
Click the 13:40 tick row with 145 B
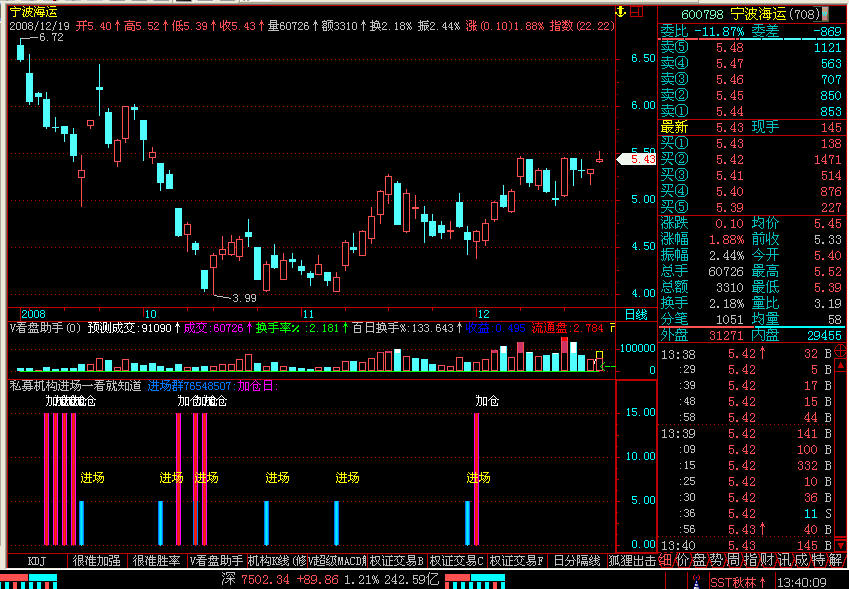(x=745, y=546)
